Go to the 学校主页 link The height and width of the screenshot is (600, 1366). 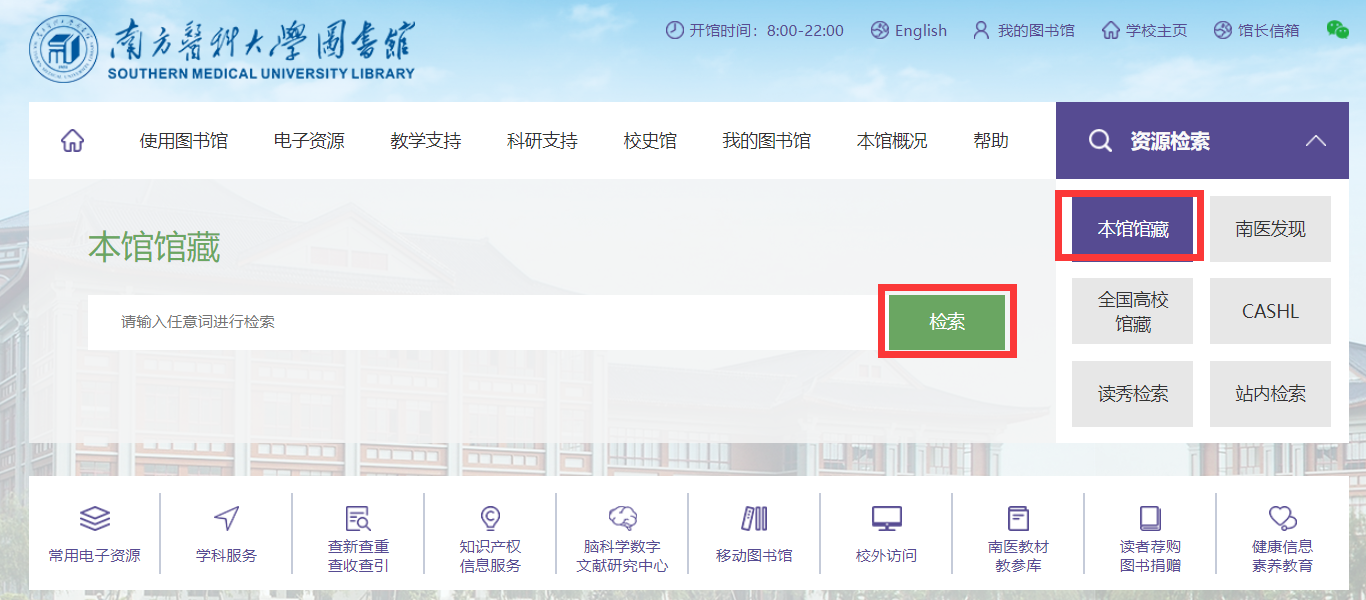pyautogui.click(x=1157, y=30)
